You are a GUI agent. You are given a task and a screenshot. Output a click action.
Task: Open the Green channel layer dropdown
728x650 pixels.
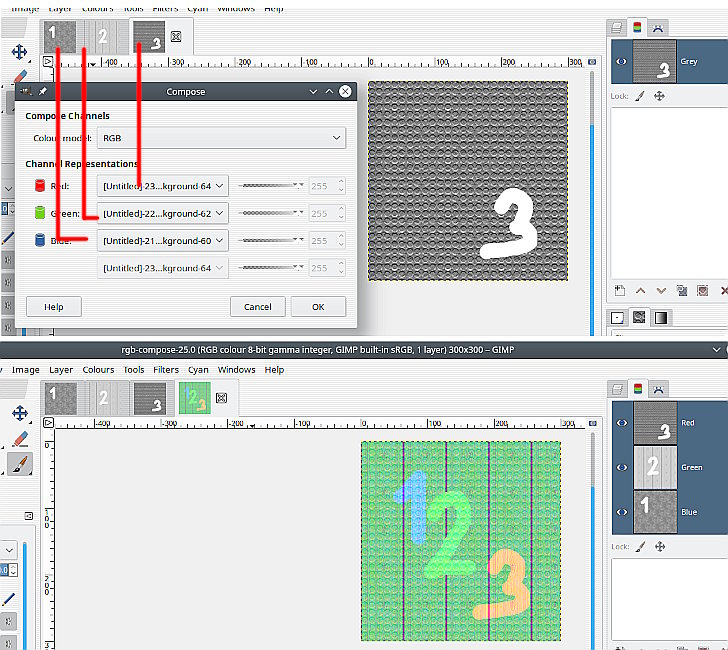coord(162,214)
